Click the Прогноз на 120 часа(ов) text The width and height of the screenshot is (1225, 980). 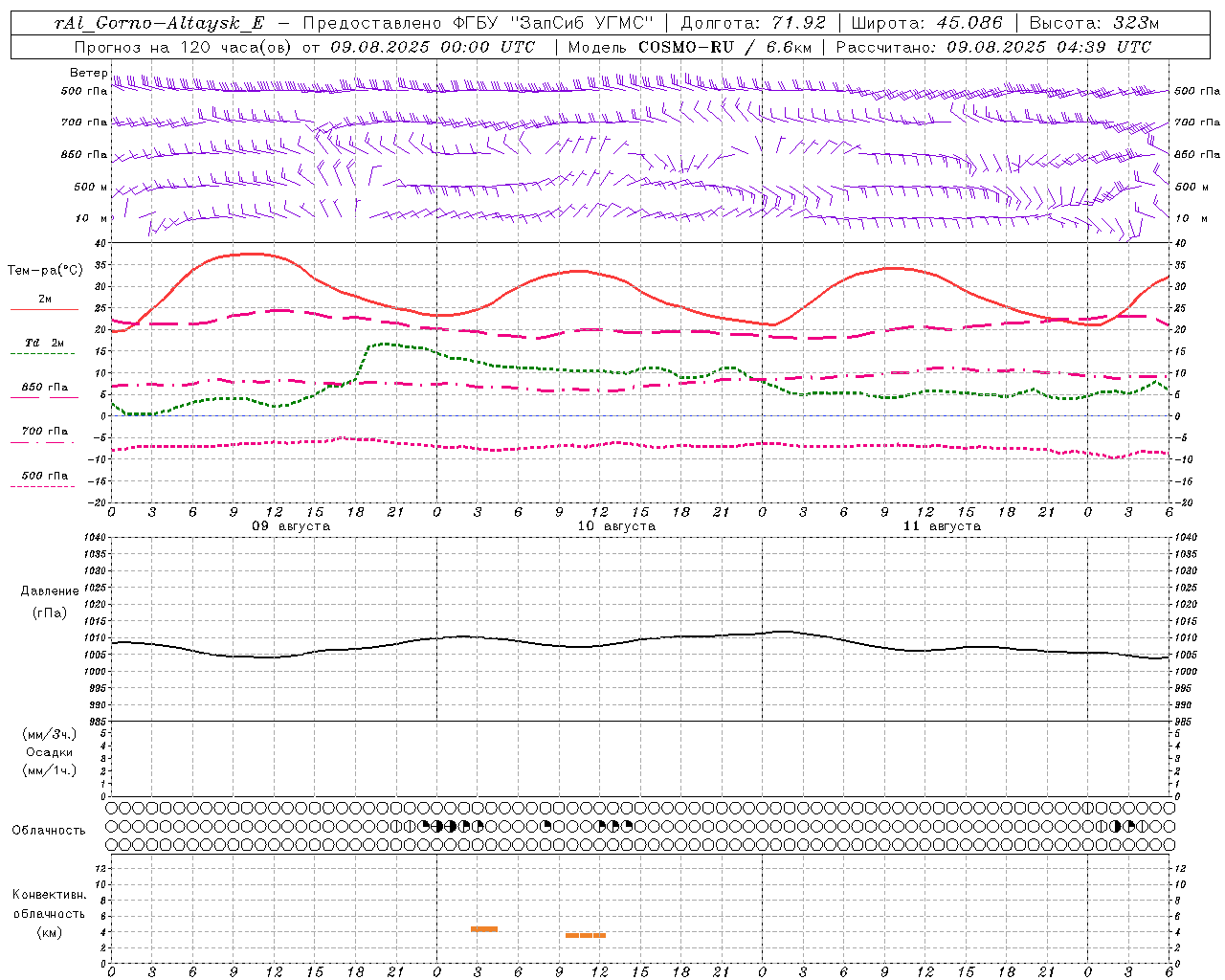pyautogui.click(x=185, y=47)
